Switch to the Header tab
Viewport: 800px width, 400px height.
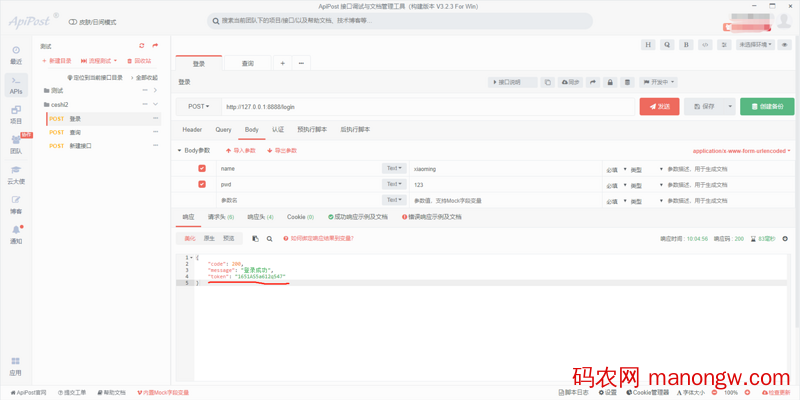pyautogui.click(x=192, y=130)
